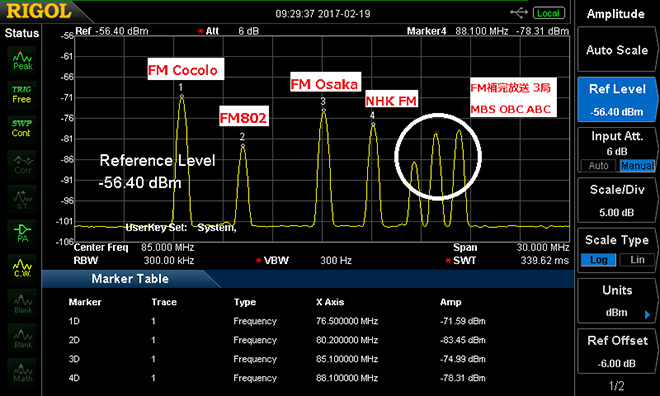This screenshot has width=660, height=396.
Task: Click the Corr correction status icon
Action: 22,165
